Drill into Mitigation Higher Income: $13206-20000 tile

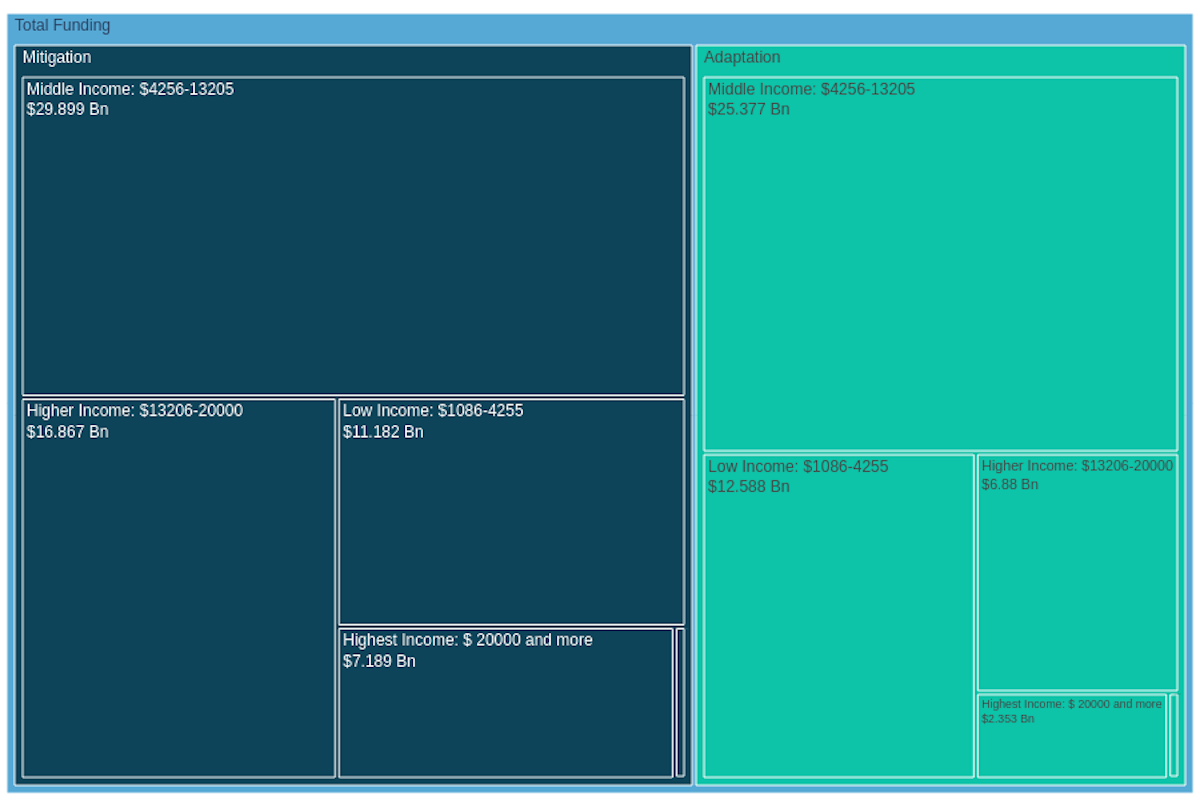[179, 600]
